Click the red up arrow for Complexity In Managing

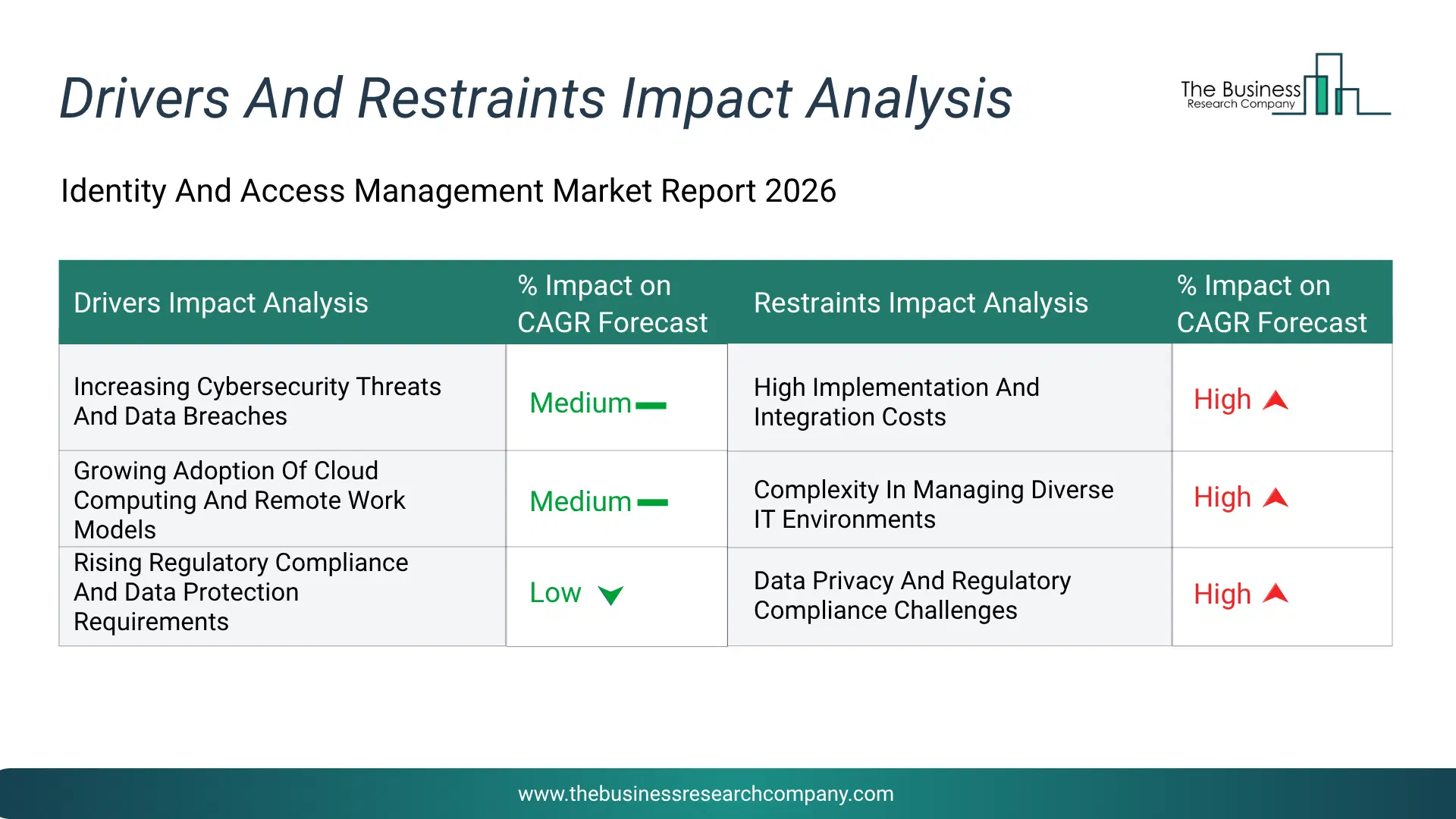click(1276, 497)
